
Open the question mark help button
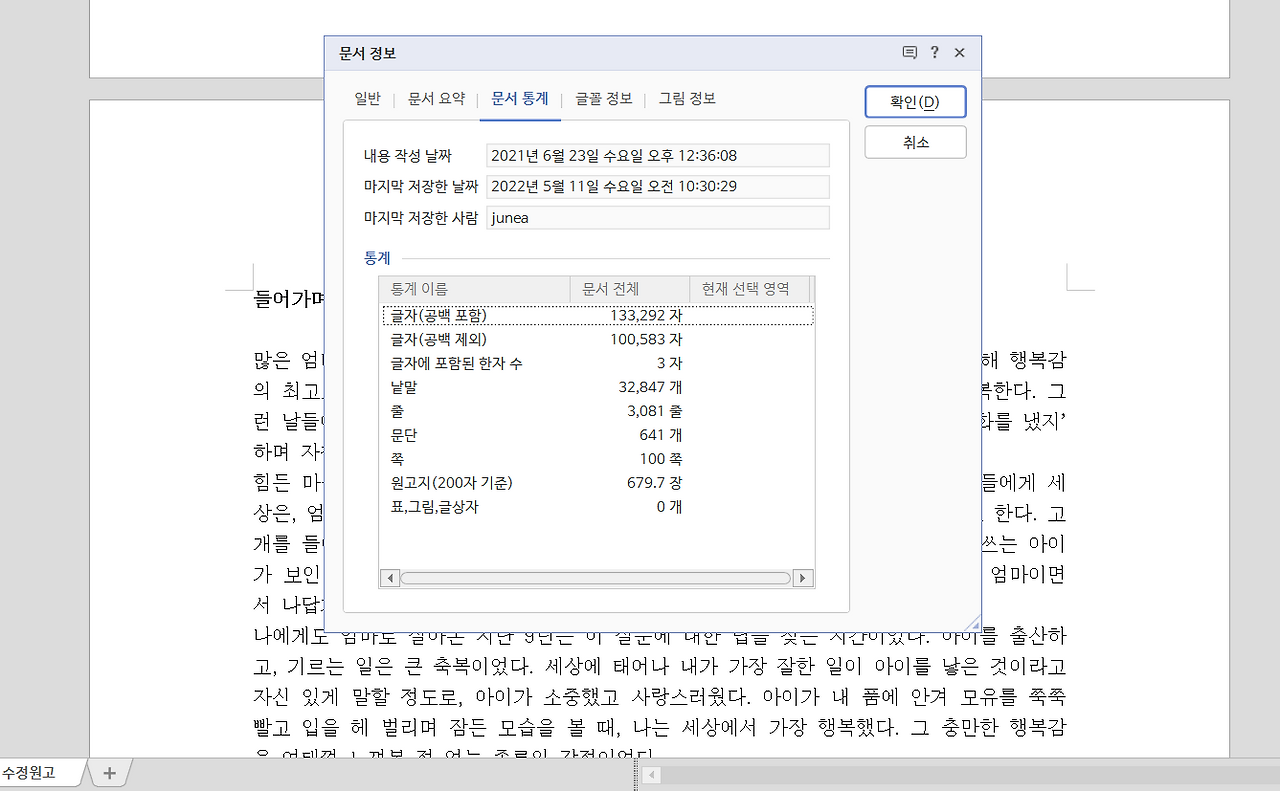(x=935, y=53)
